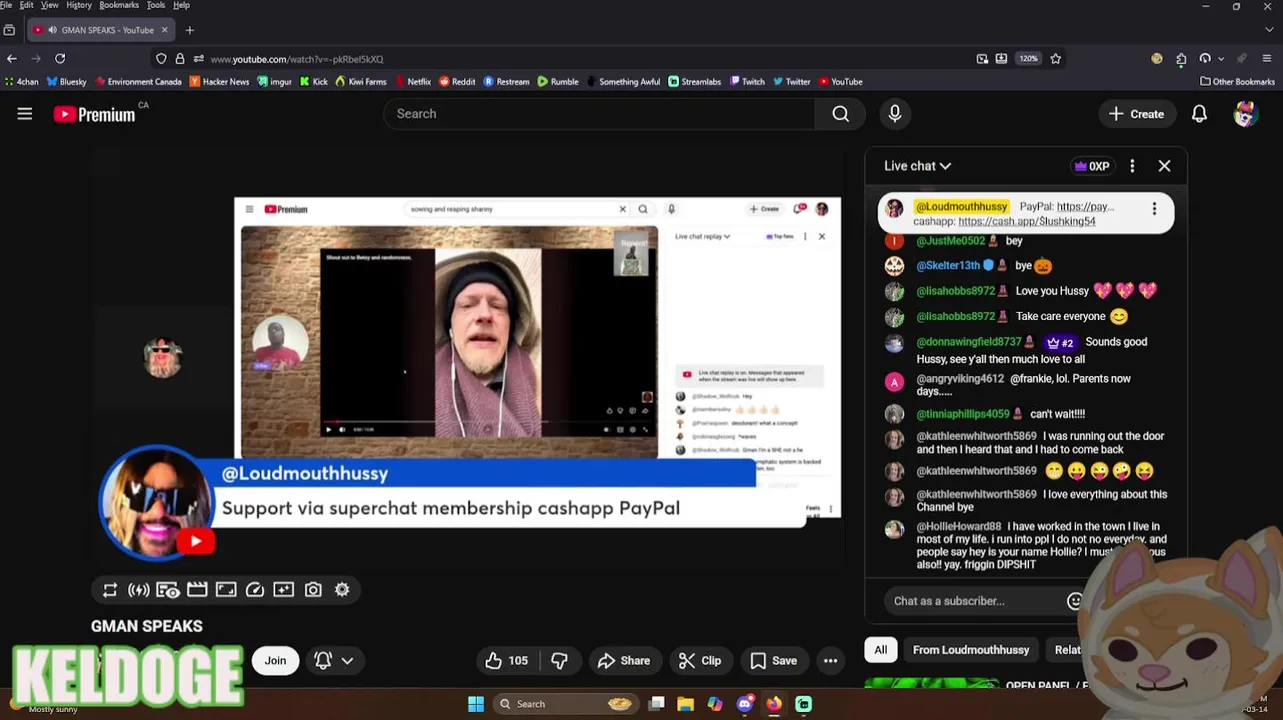This screenshot has height=720, width=1283.
Task: Click the volume boost enhancer icon
Action: 139,590
